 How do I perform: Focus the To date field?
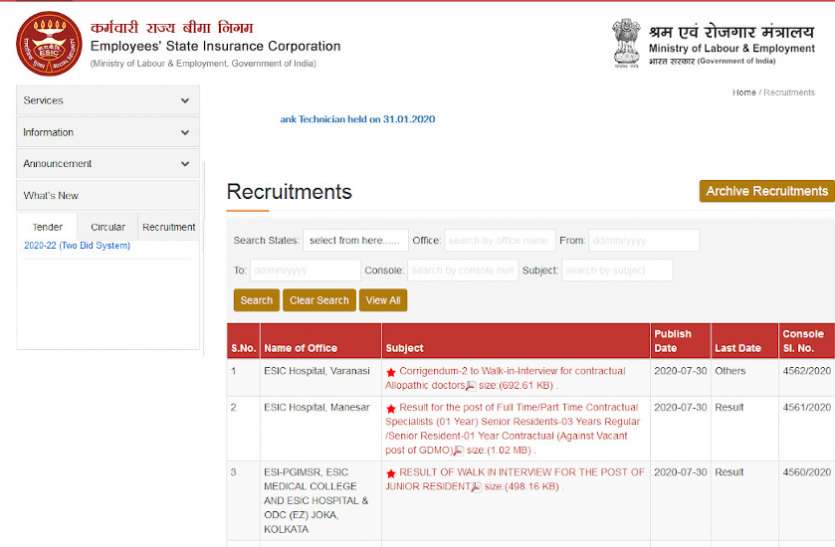305,270
